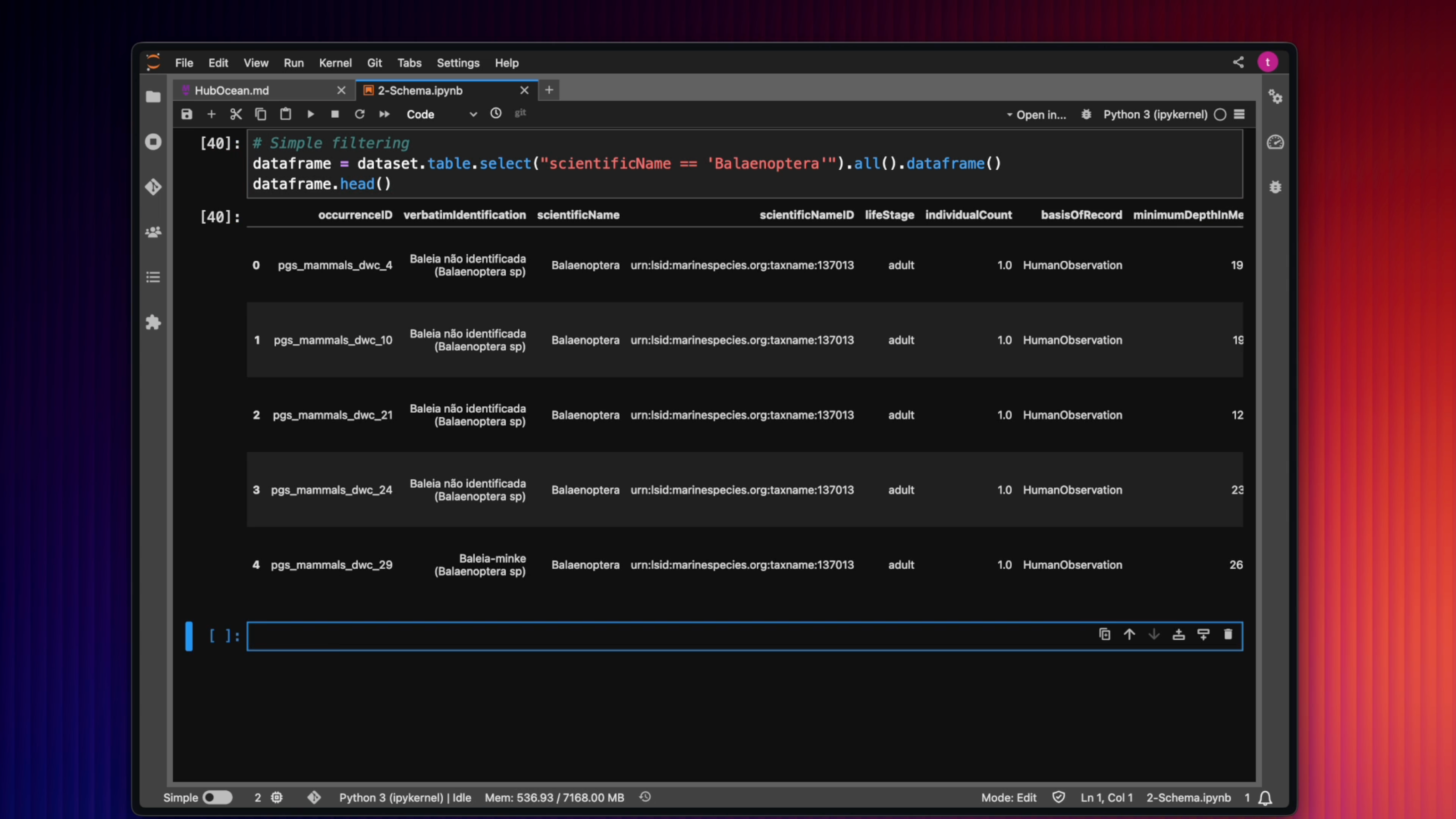Open the Extension Manager in the sidebar
This screenshot has width=1456, height=819.
[x=153, y=323]
